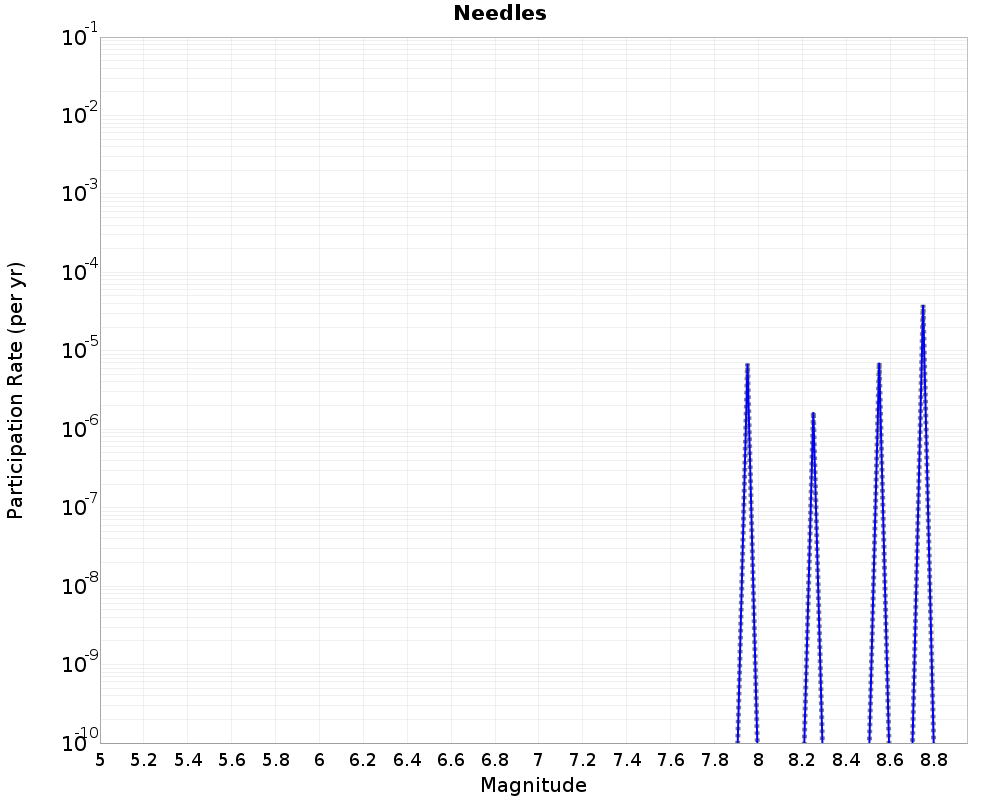Click the y-axis tick label 10^-5
The image size is (1000, 800).
(80, 348)
